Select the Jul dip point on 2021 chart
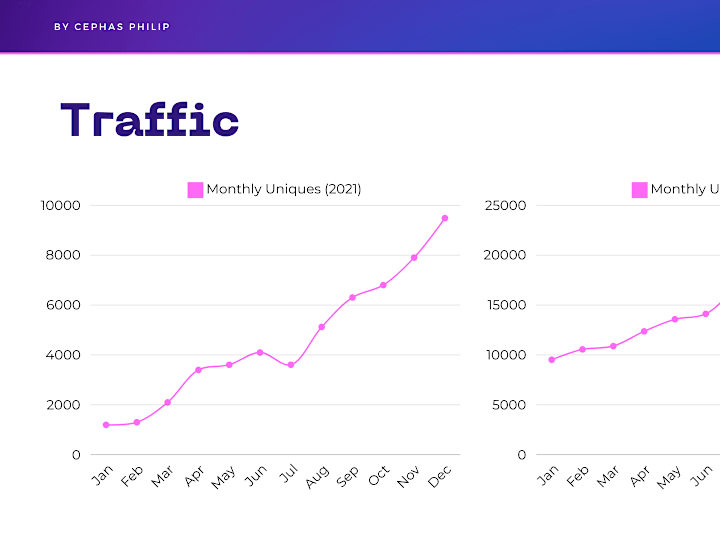 pyautogui.click(x=291, y=365)
